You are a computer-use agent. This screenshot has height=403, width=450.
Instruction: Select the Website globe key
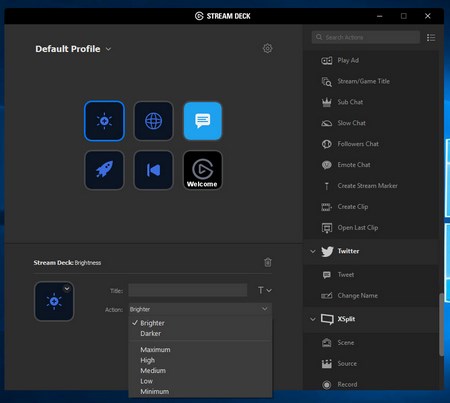click(154, 121)
